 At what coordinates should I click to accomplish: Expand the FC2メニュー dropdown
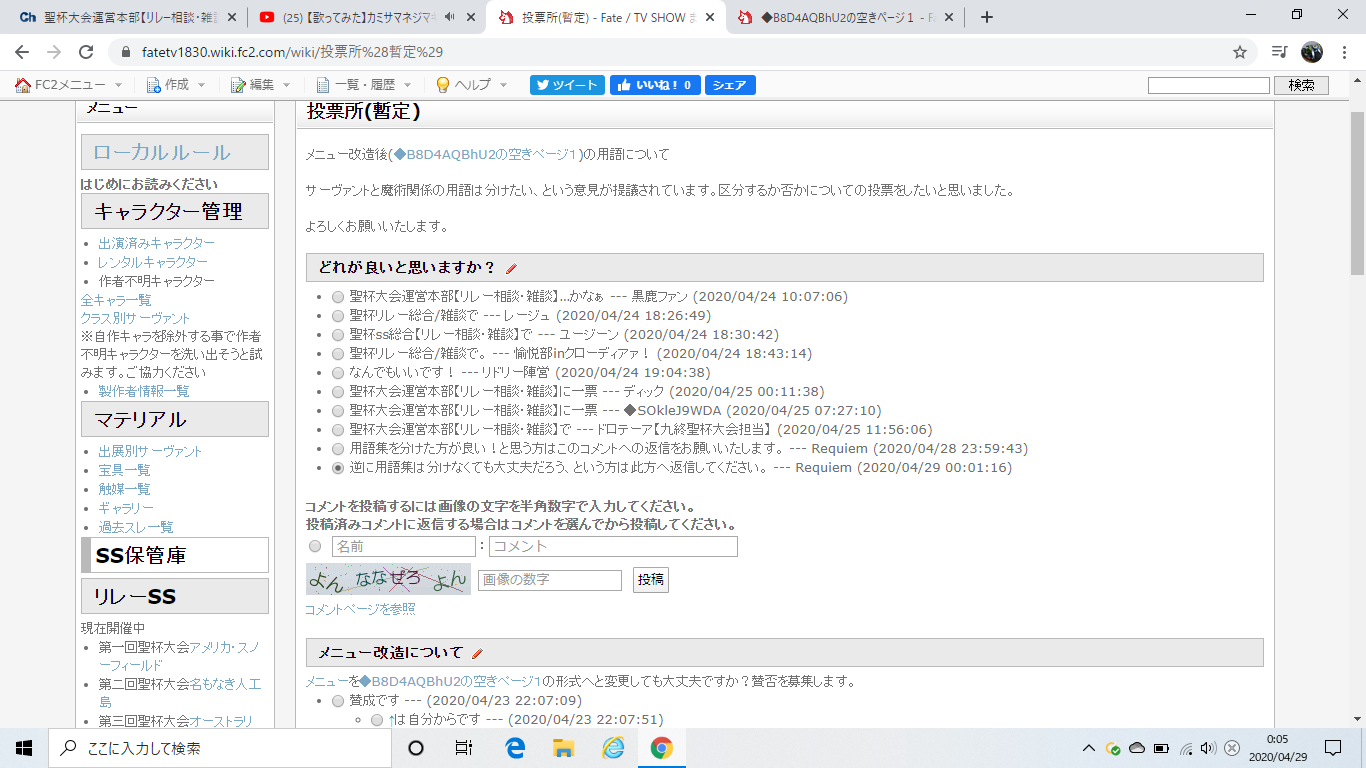click(68, 85)
